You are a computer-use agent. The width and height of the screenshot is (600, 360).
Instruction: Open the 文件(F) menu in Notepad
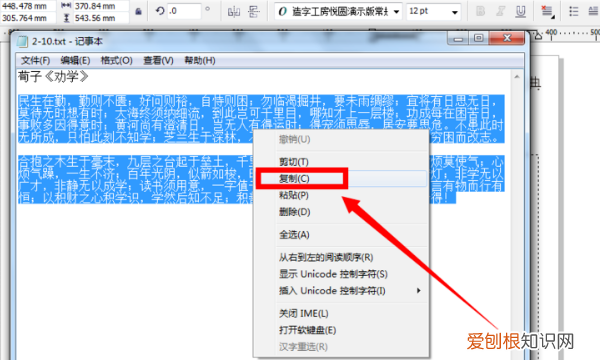coord(35,60)
